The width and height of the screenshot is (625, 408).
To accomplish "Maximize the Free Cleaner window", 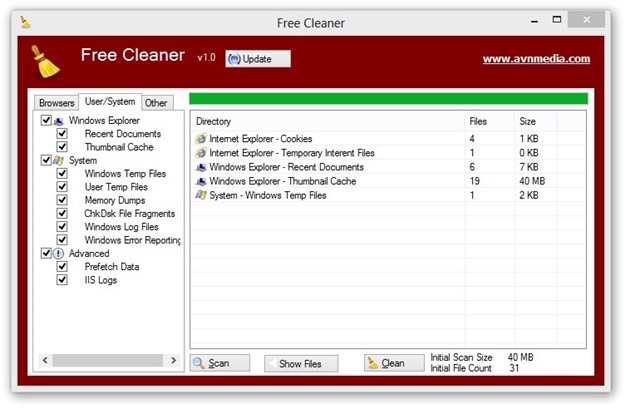I will 557,20.
